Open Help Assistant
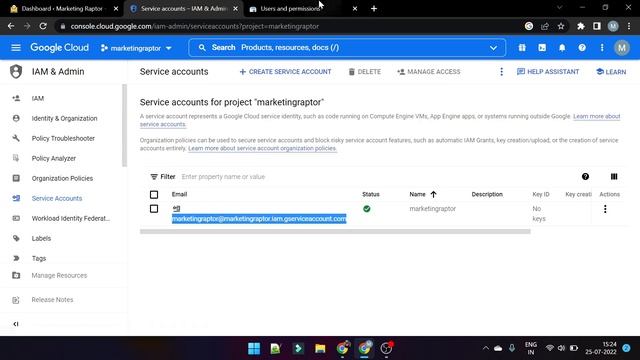This screenshot has height=360, width=640. 548,72
